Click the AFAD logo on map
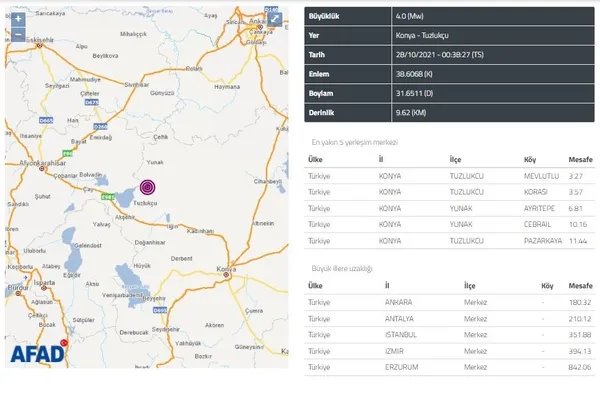Viewport: 600px width, 400px height. tap(39, 352)
